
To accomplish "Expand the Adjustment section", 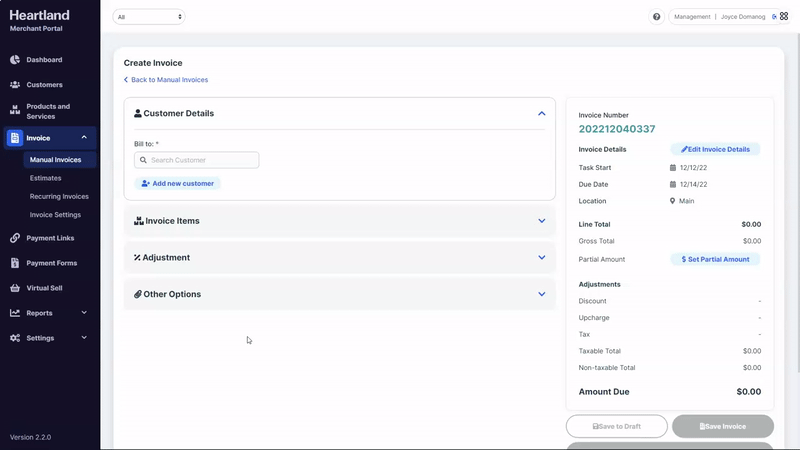I will click(541, 258).
